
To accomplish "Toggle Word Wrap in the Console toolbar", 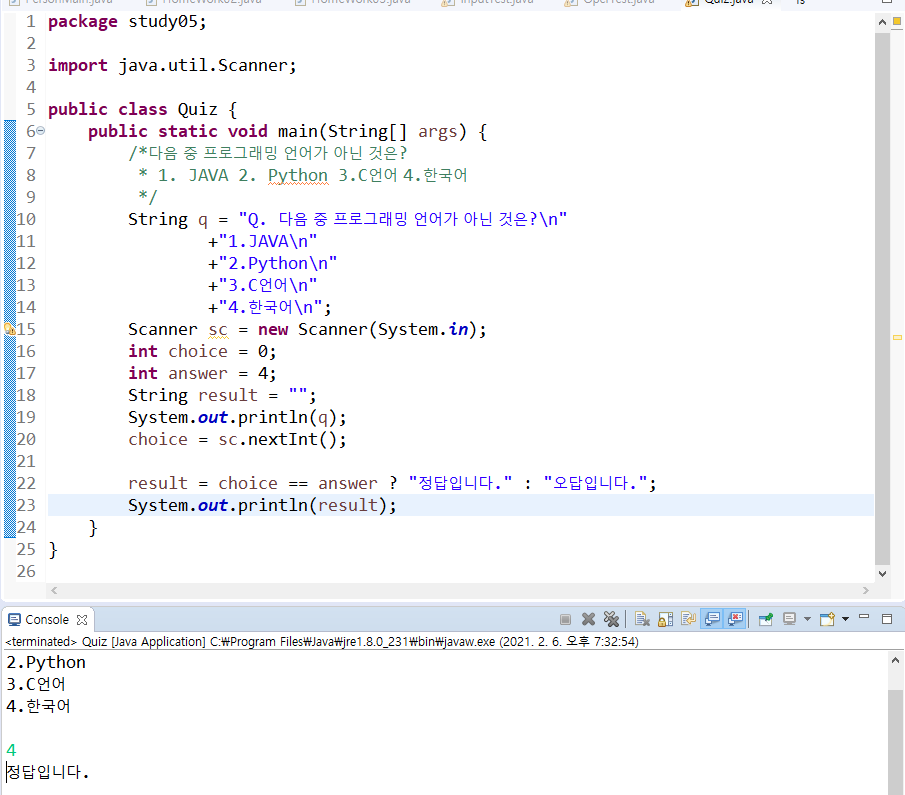I will pyautogui.click(x=689, y=619).
